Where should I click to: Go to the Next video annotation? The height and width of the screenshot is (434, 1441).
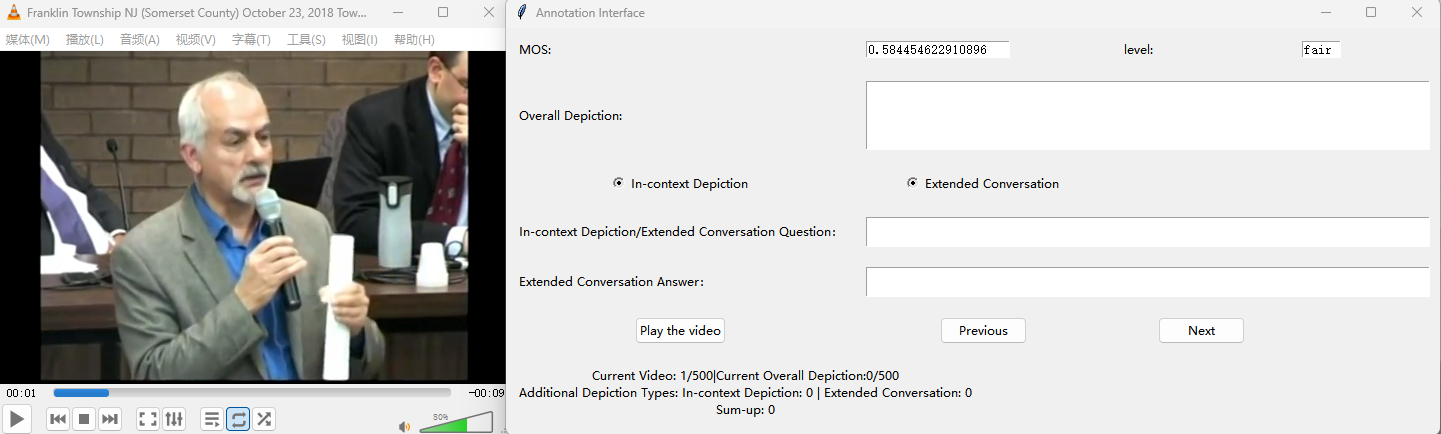1201,331
